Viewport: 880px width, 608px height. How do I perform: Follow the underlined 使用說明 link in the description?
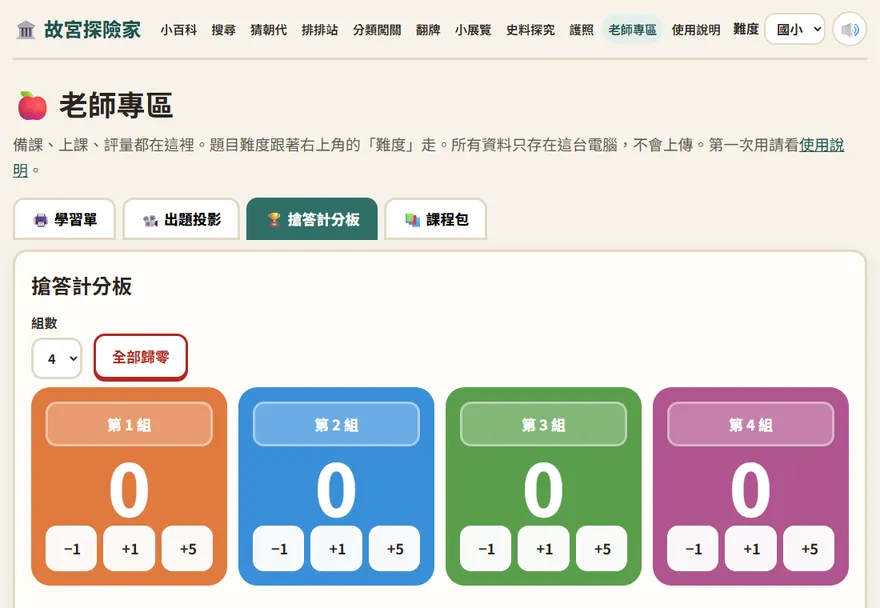[822, 145]
